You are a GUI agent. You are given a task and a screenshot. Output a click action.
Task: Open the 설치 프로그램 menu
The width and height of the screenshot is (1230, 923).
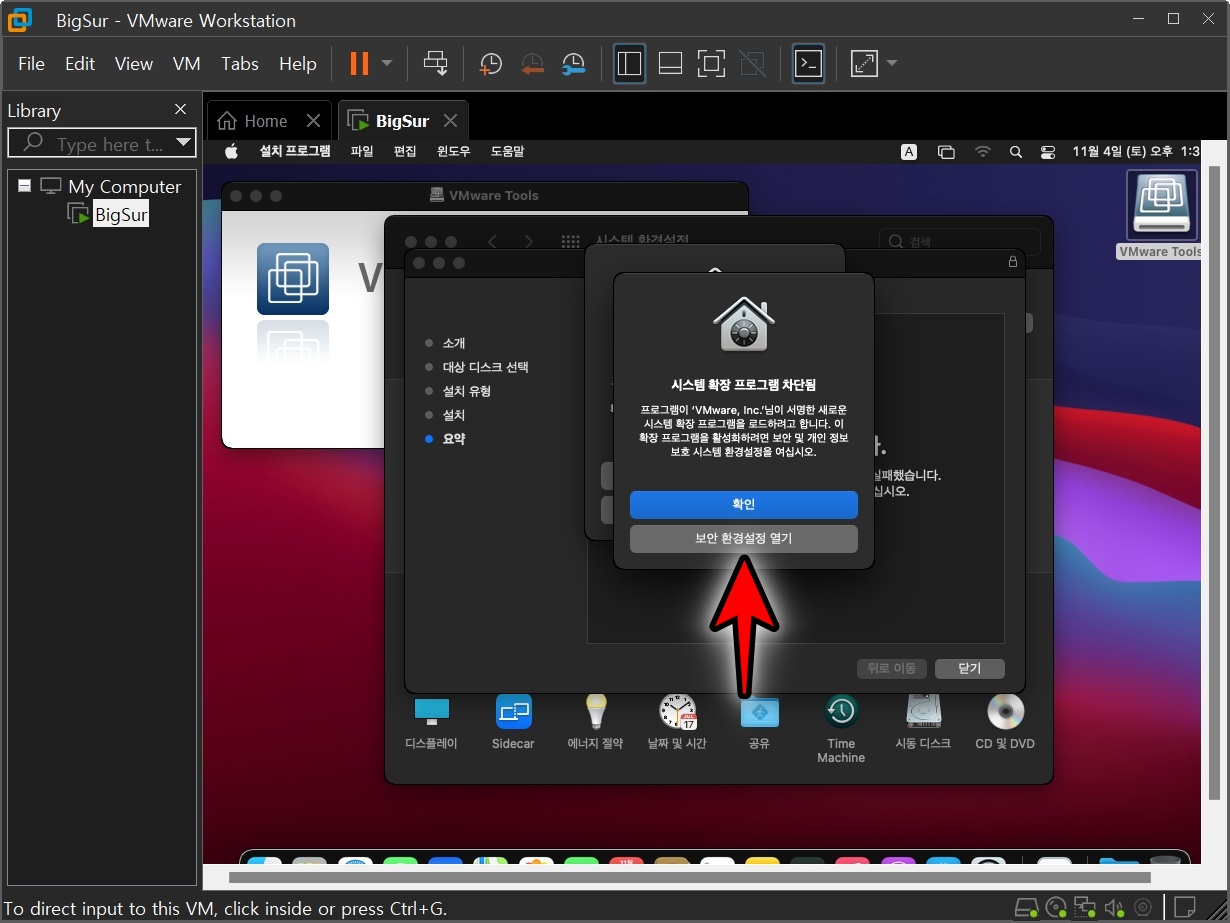pyautogui.click(x=295, y=152)
